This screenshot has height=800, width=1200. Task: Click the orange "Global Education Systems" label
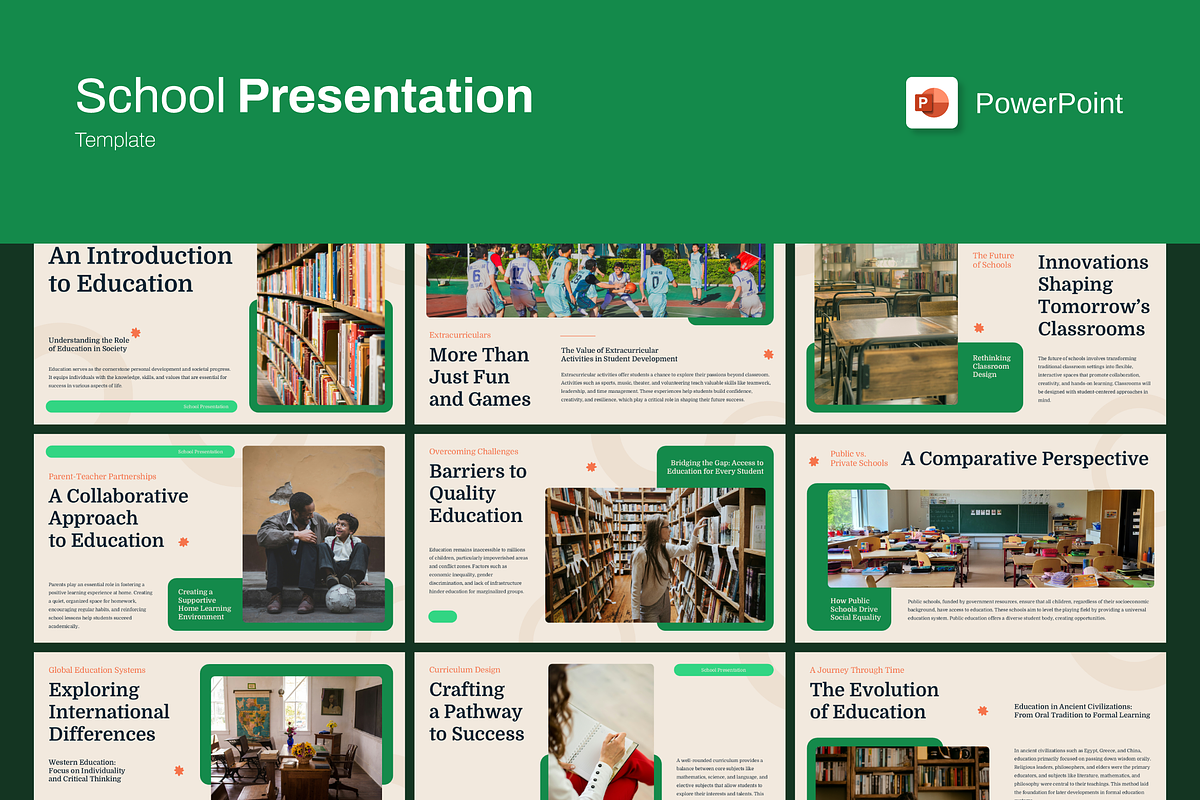[97, 670]
